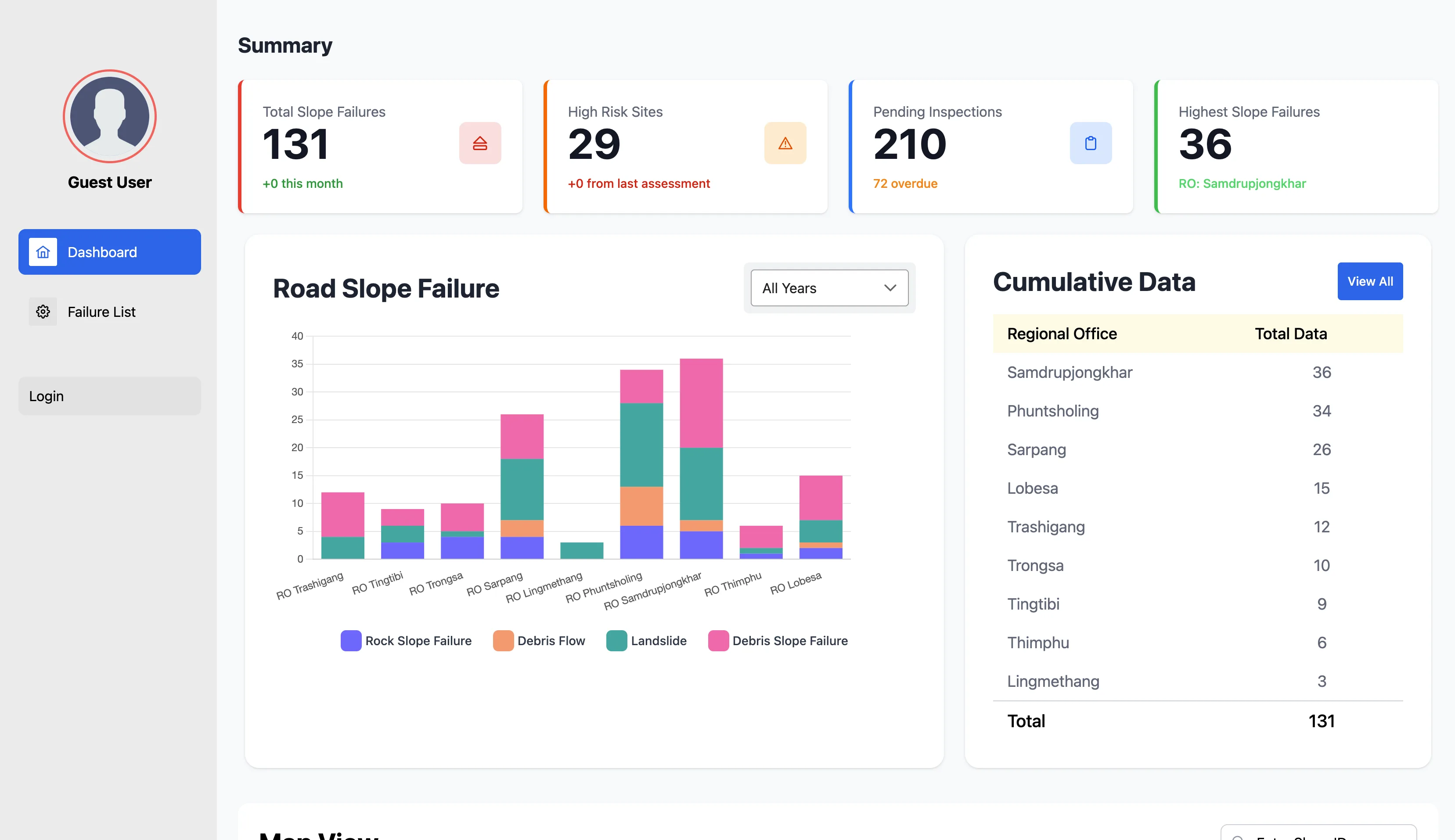Click the Login button
This screenshot has width=1455, height=840.
[110, 396]
